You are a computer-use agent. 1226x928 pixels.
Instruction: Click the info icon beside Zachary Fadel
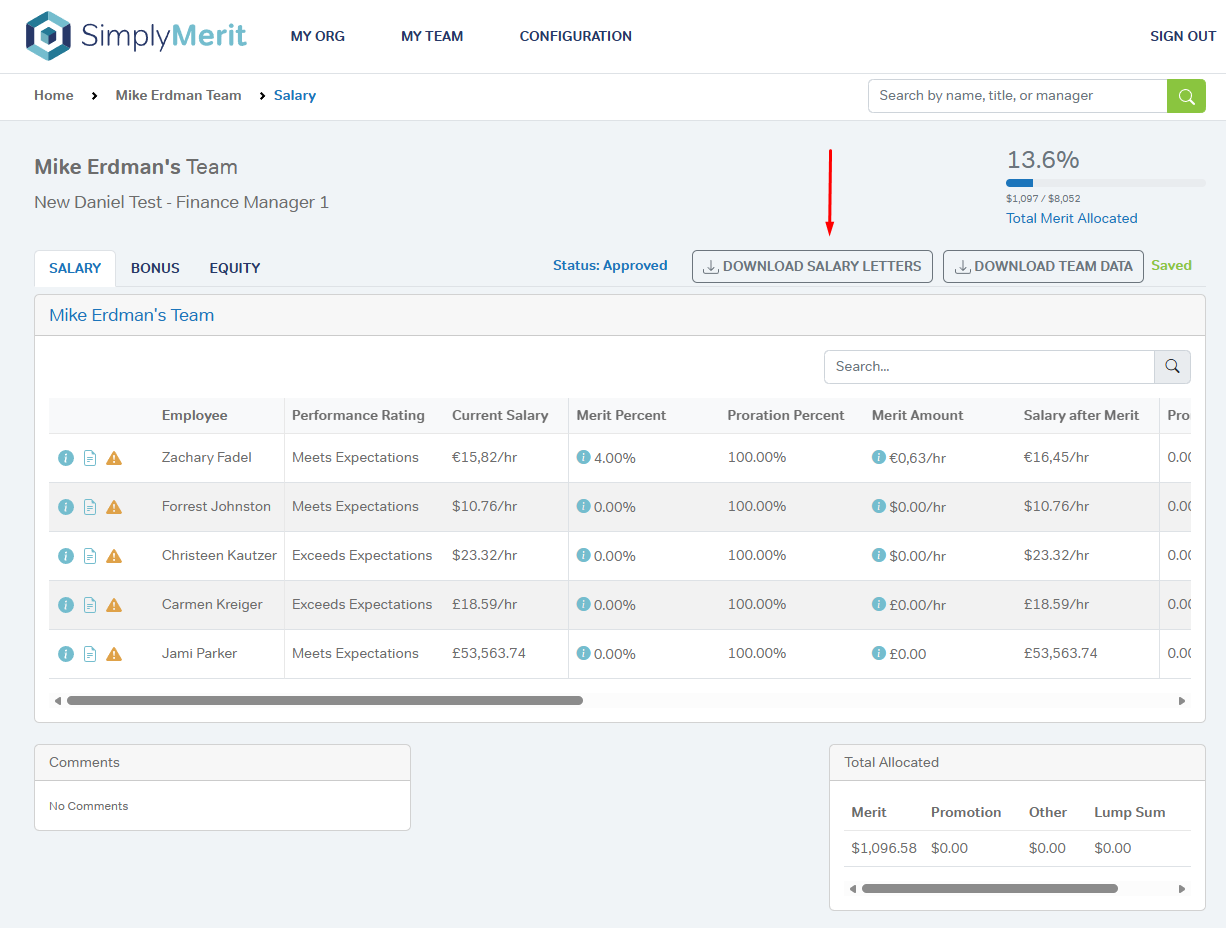(x=66, y=458)
